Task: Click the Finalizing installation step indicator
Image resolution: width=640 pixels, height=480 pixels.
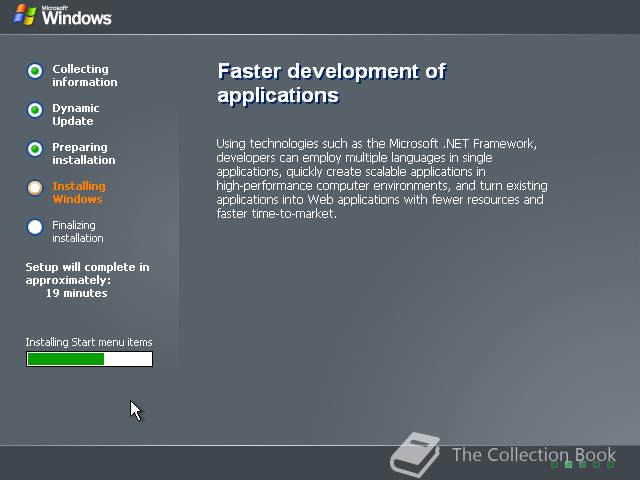Action: pyautogui.click(x=35, y=227)
